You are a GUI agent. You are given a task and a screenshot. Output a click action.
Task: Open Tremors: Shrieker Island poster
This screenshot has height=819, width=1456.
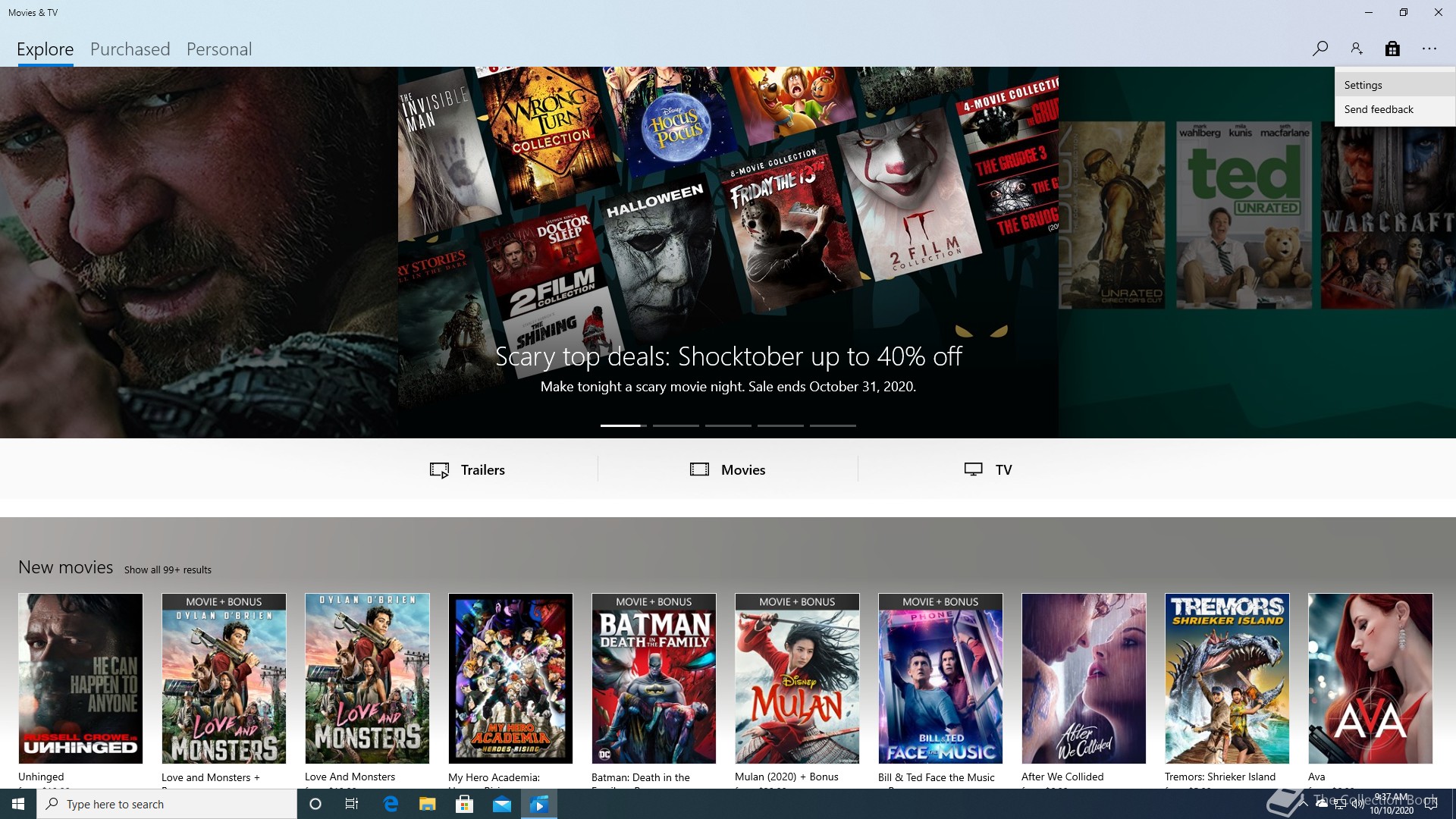(1227, 679)
